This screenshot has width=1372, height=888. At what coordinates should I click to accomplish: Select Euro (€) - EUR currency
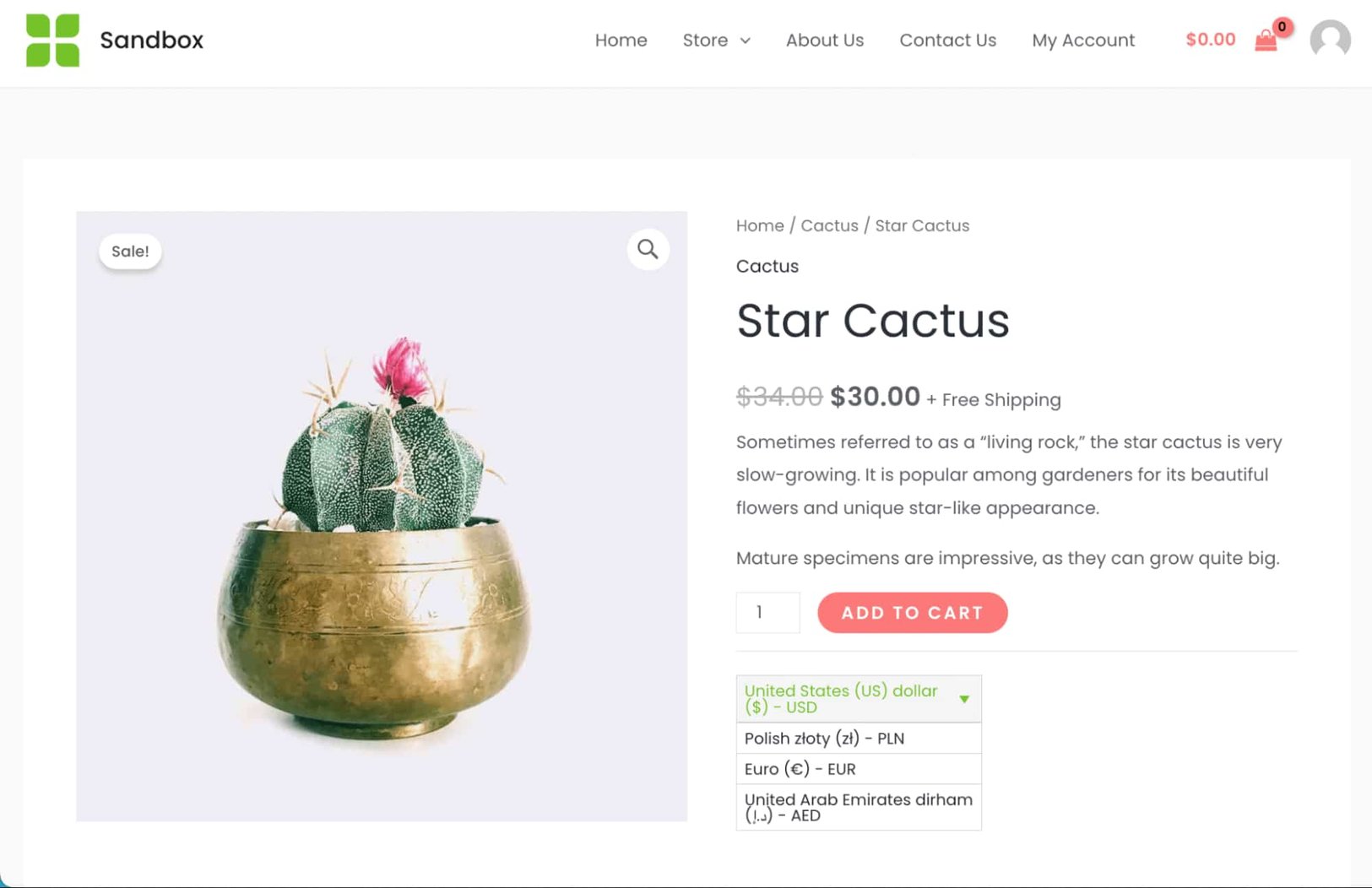point(799,768)
